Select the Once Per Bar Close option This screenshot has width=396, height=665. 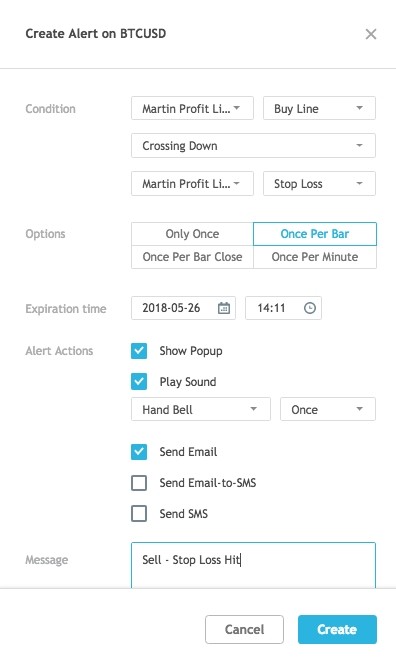click(x=192, y=257)
